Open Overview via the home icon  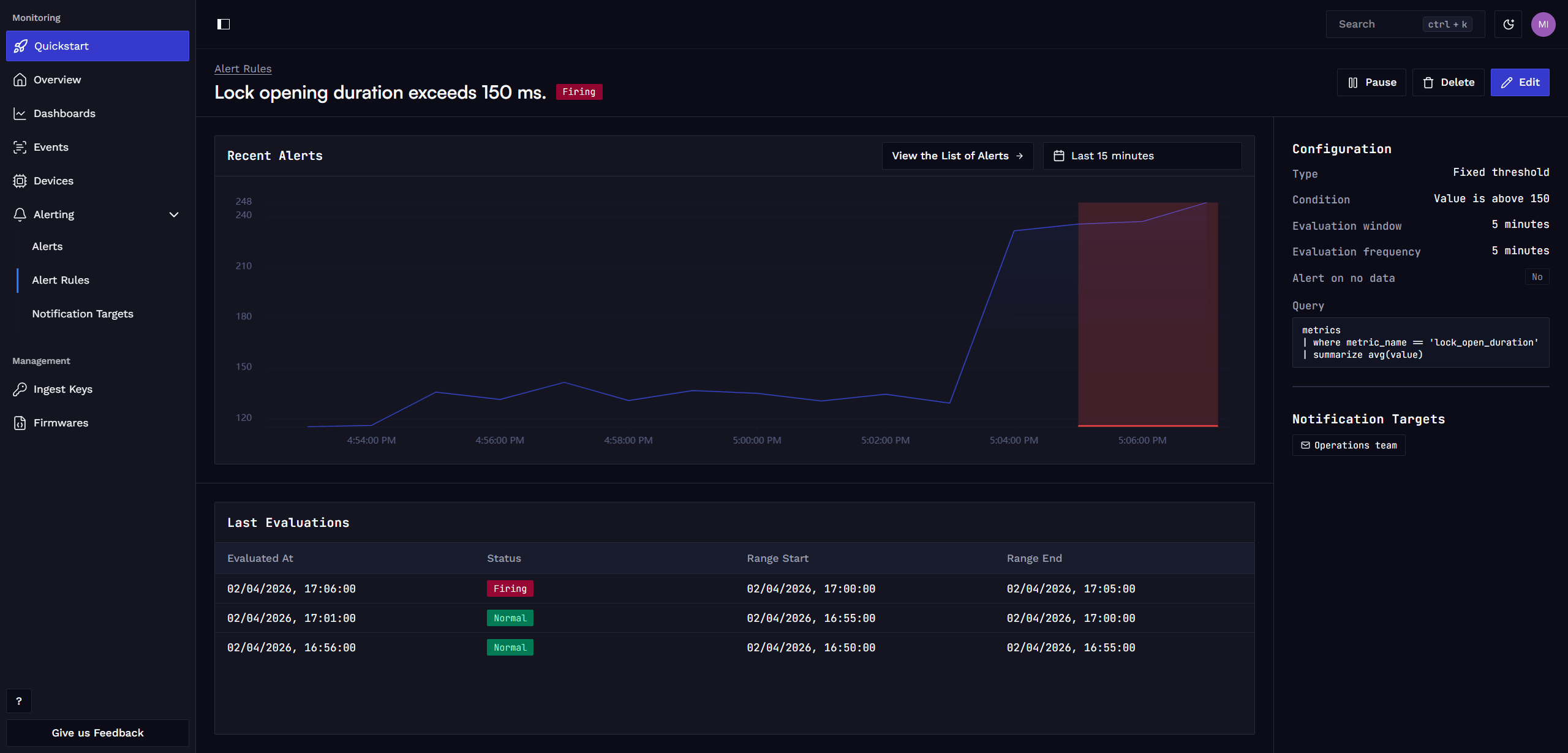click(20, 80)
